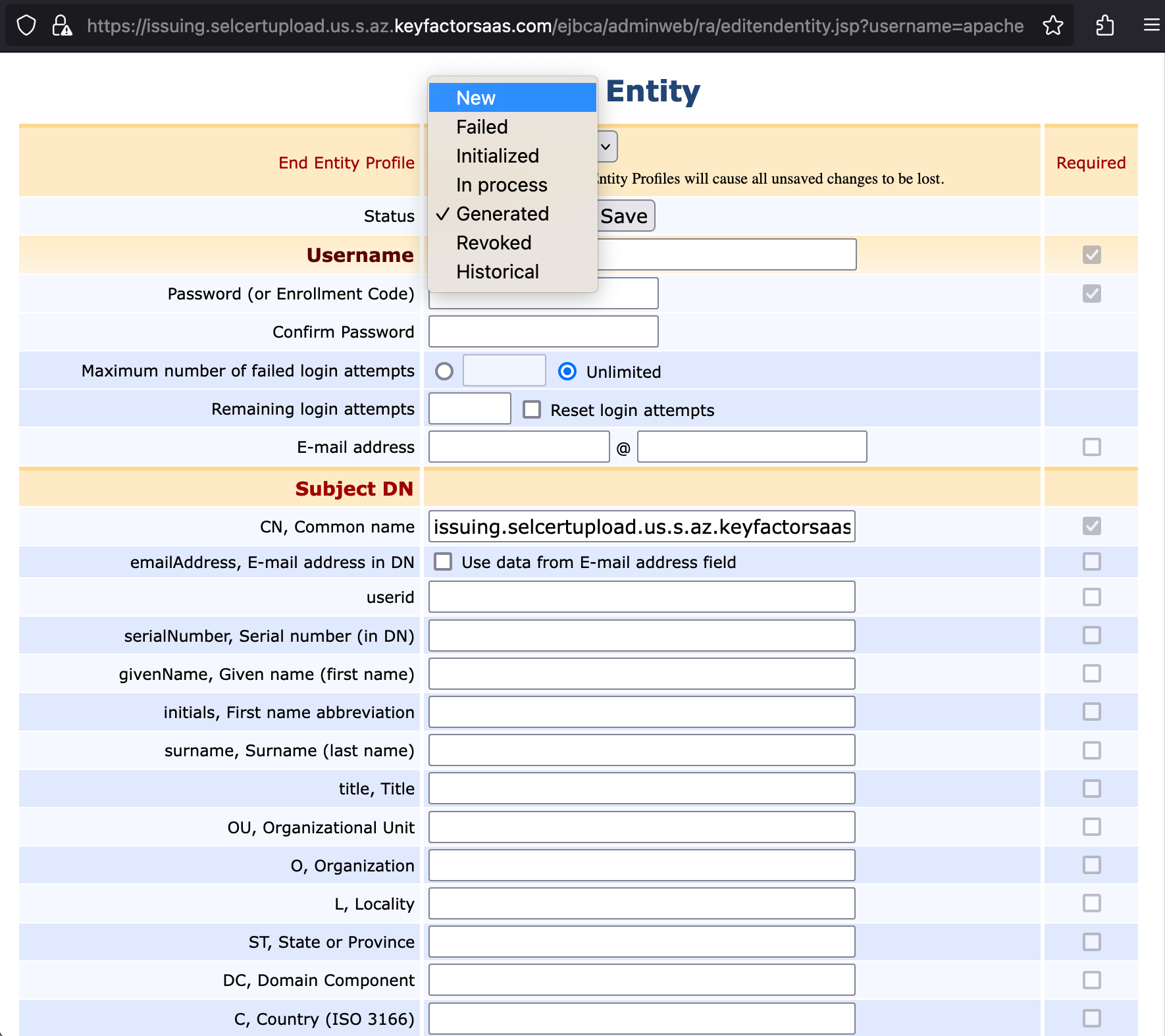Viewport: 1165px width, 1036px height.
Task: Click the shield tracking protection icon
Action: pos(26,26)
